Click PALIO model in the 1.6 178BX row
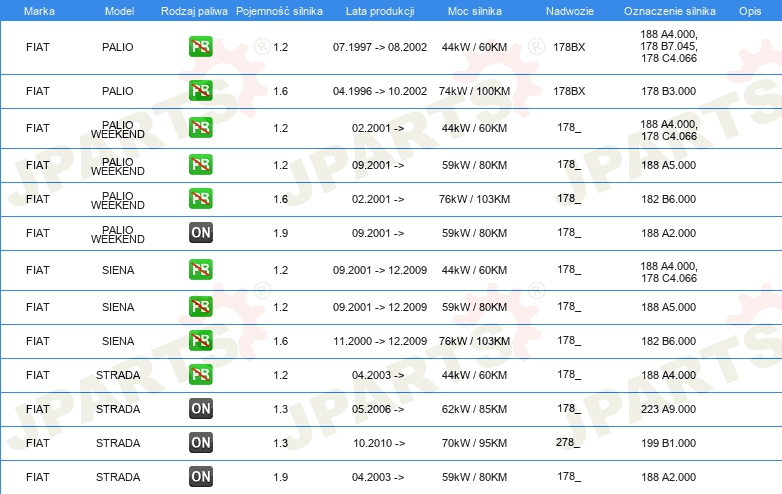Viewport: 782px width, 494px height. 118,91
